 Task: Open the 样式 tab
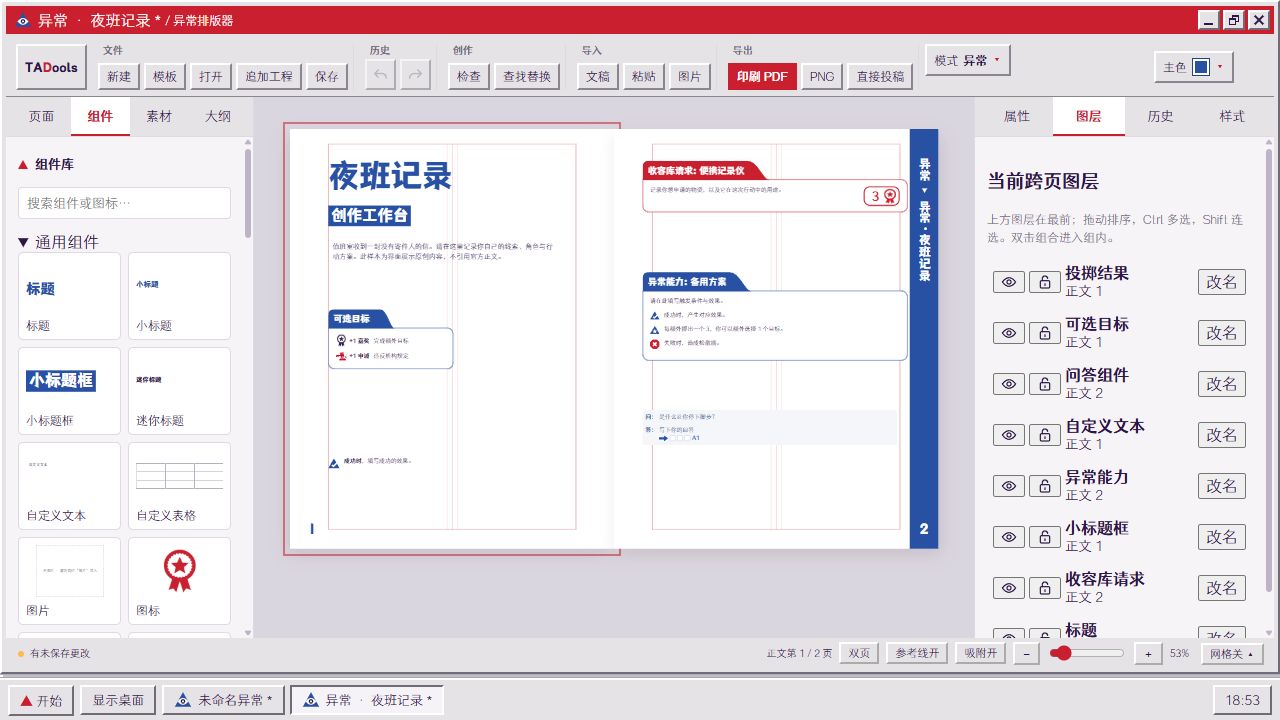click(x=1232, y=116)
